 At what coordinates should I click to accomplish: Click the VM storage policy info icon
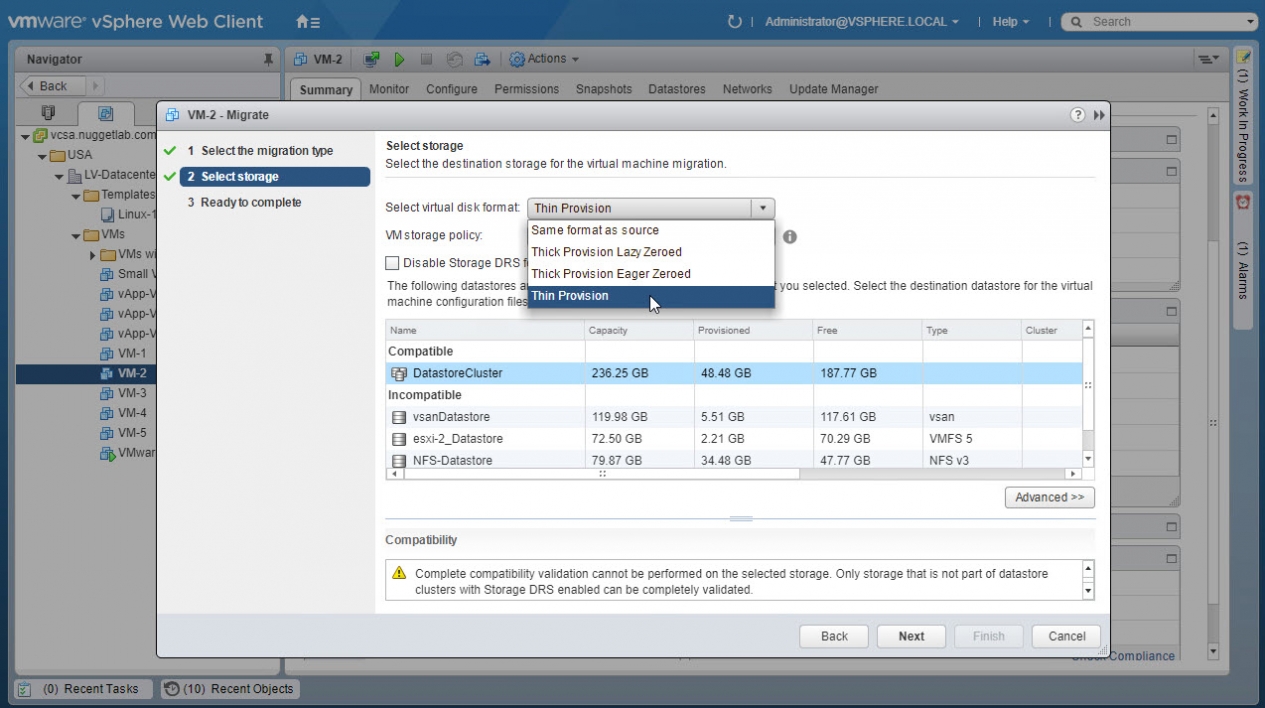[x=789, y=237]
